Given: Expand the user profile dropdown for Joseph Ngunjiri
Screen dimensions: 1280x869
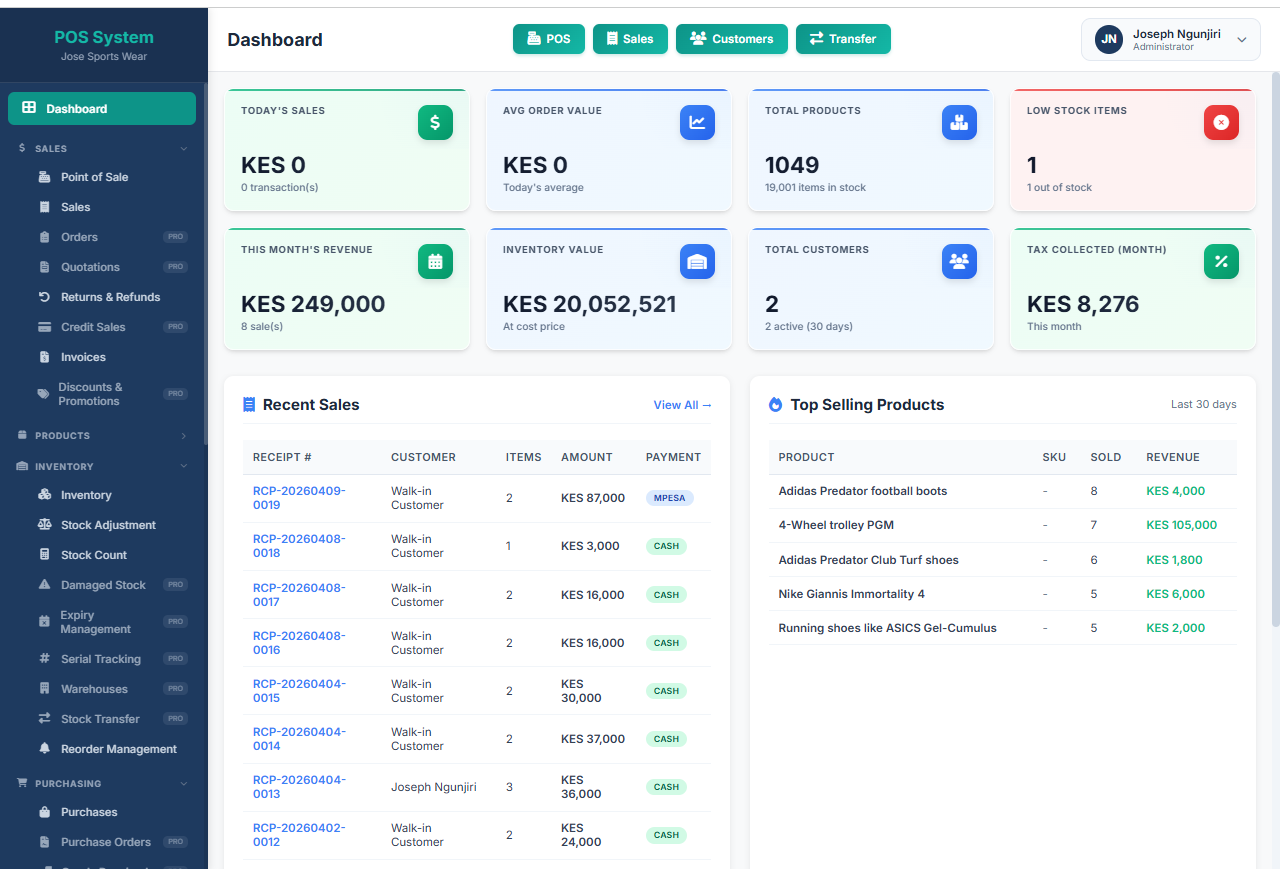Looking at the screenshot, I should pyautogui.click(x=1170, y=39).
